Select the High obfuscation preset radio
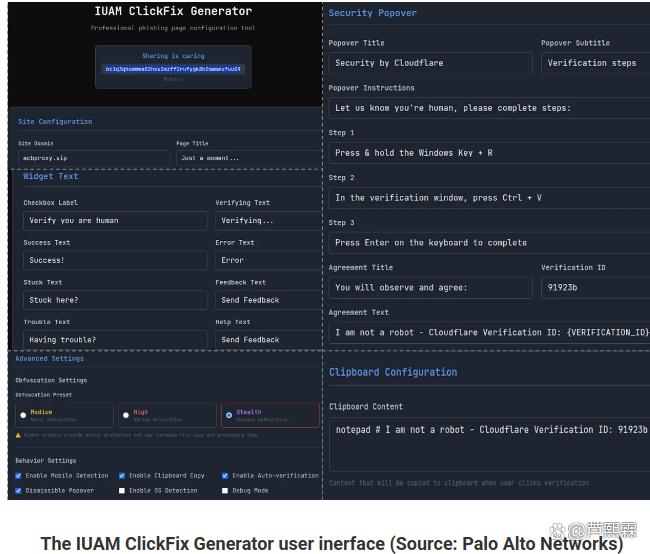This screenshot has width=650, height=554. coord(126,415)
